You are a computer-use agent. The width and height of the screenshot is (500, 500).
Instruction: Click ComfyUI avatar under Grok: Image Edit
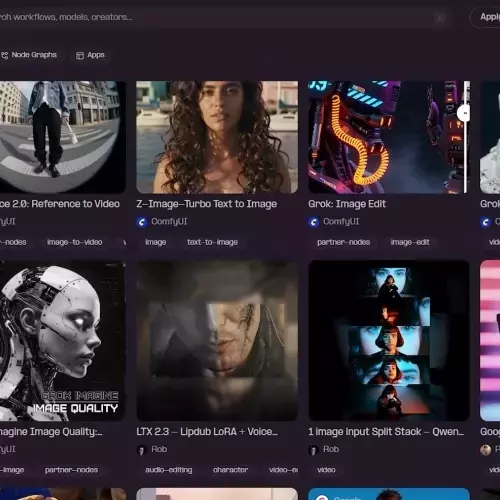click(x=314, y=222)
